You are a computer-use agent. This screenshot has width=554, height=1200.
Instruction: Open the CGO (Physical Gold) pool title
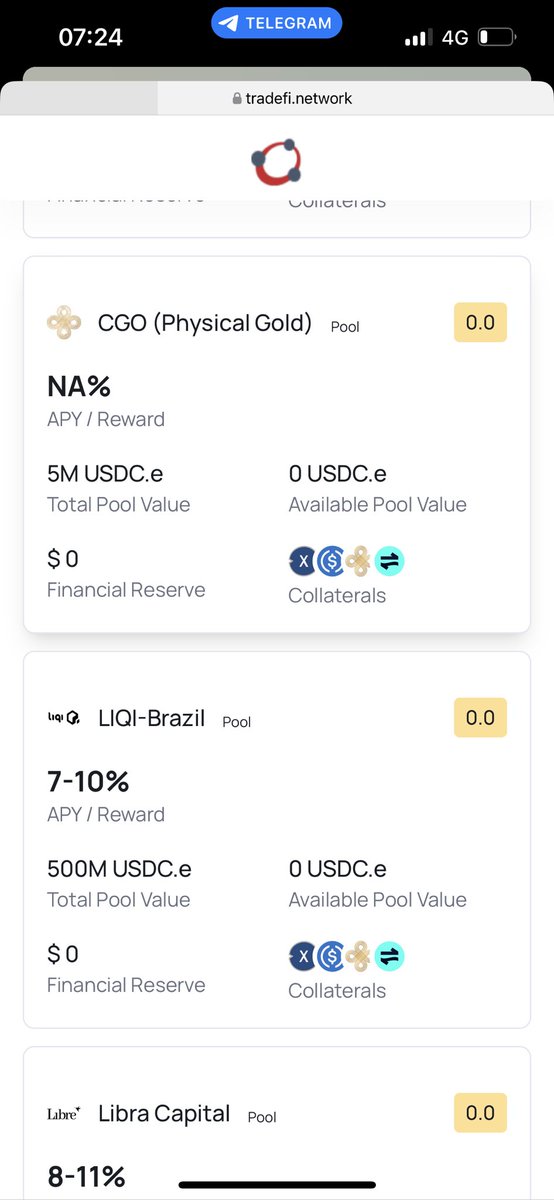205,323
